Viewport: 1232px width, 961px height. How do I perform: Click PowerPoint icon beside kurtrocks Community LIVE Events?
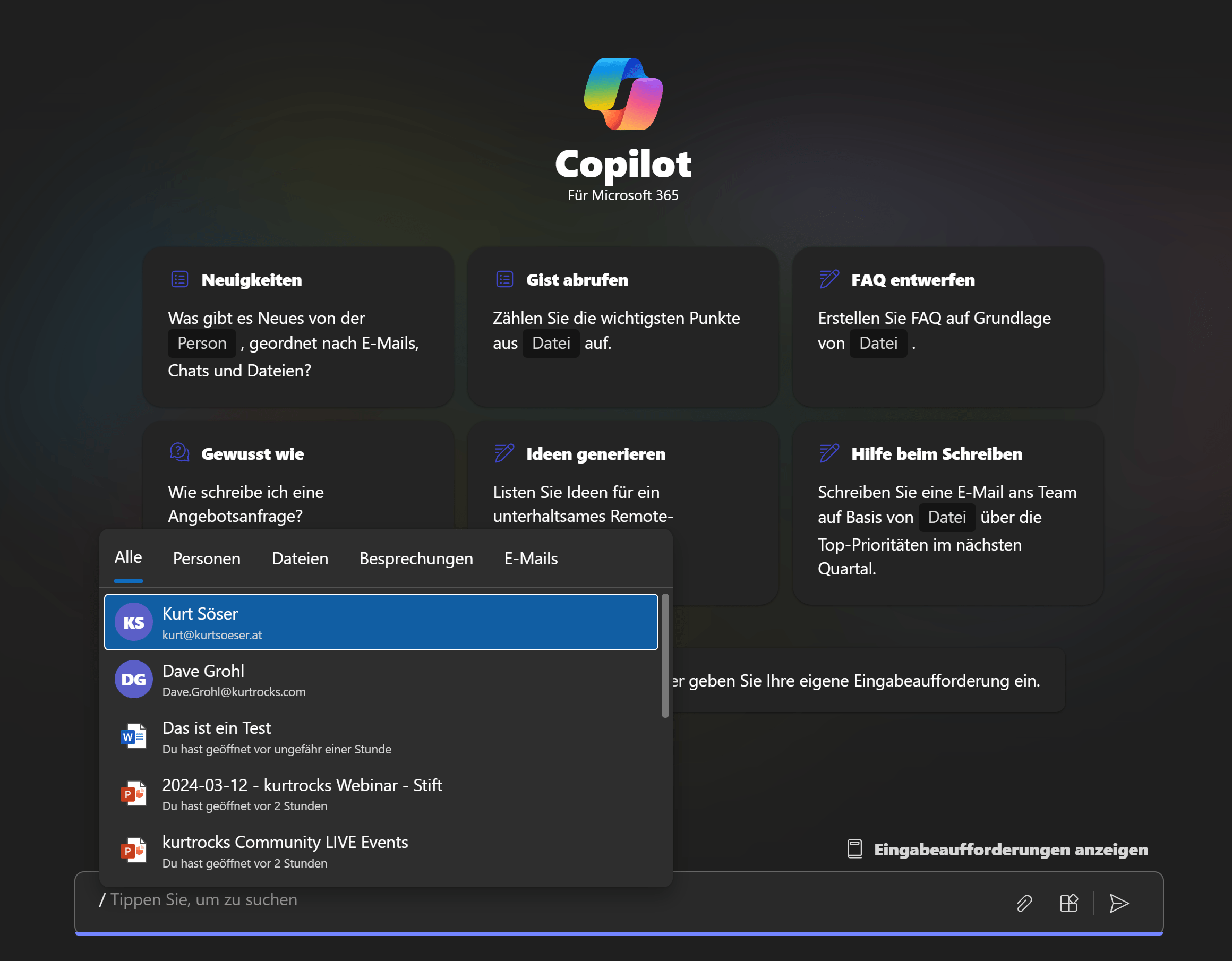134,851
